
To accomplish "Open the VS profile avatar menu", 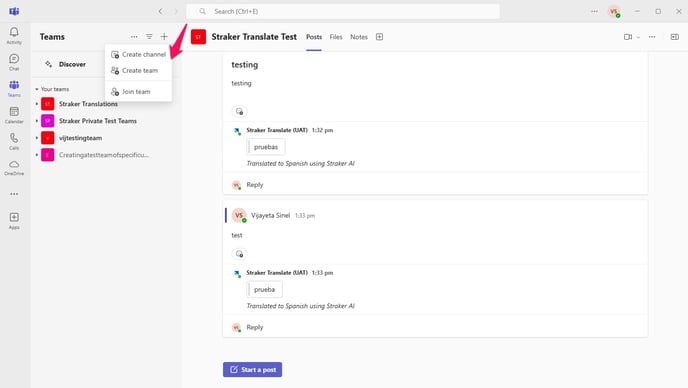I will tap(614, 11).
